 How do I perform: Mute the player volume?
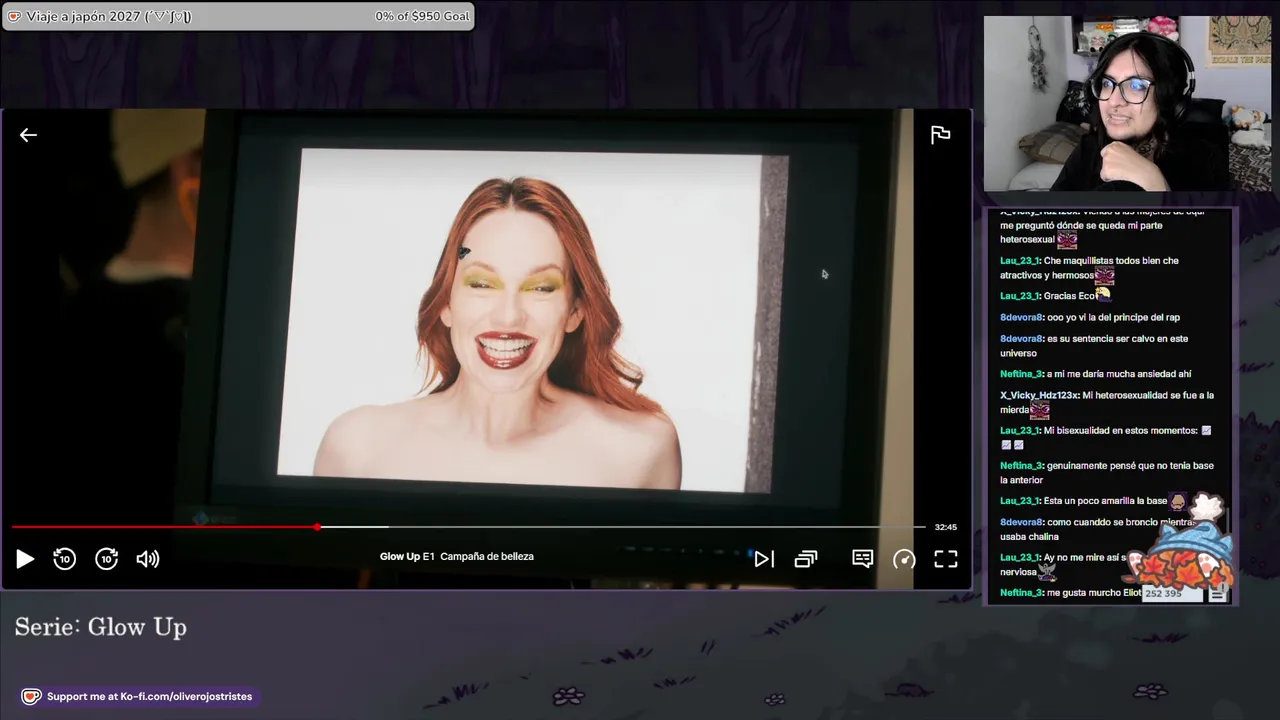pos(148,559)
